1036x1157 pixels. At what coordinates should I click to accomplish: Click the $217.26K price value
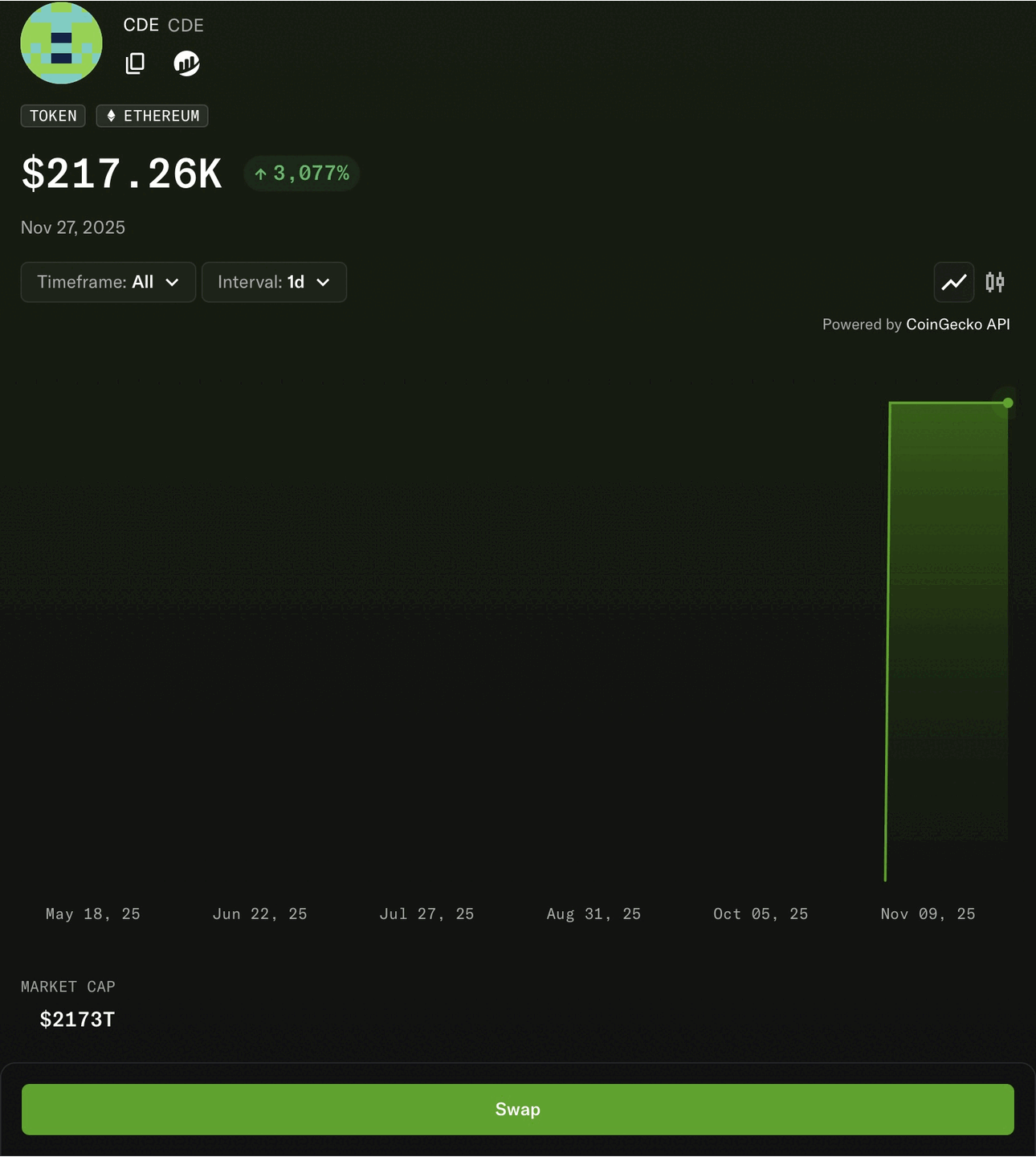pyautogui.click(x=121, y=174)
